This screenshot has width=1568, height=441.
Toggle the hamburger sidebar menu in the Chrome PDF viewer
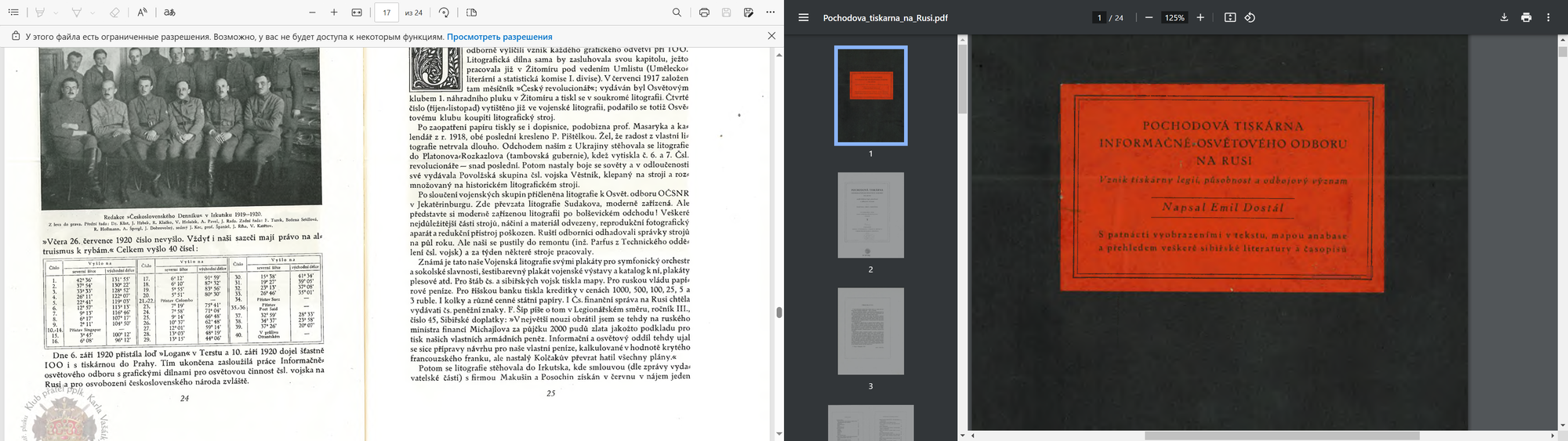[804, 17]
